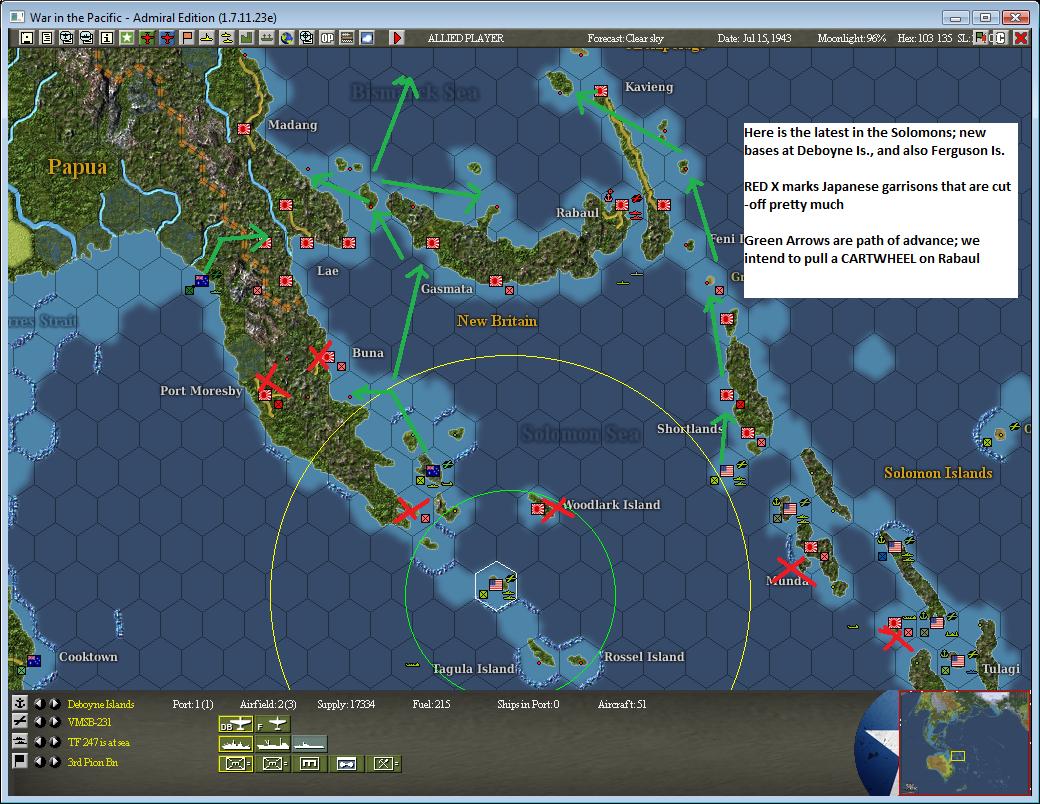The height and width of the screenshot is (804, 1040).
Task: Select the bridge-symbol land unit icon
Action: [309, 764]
